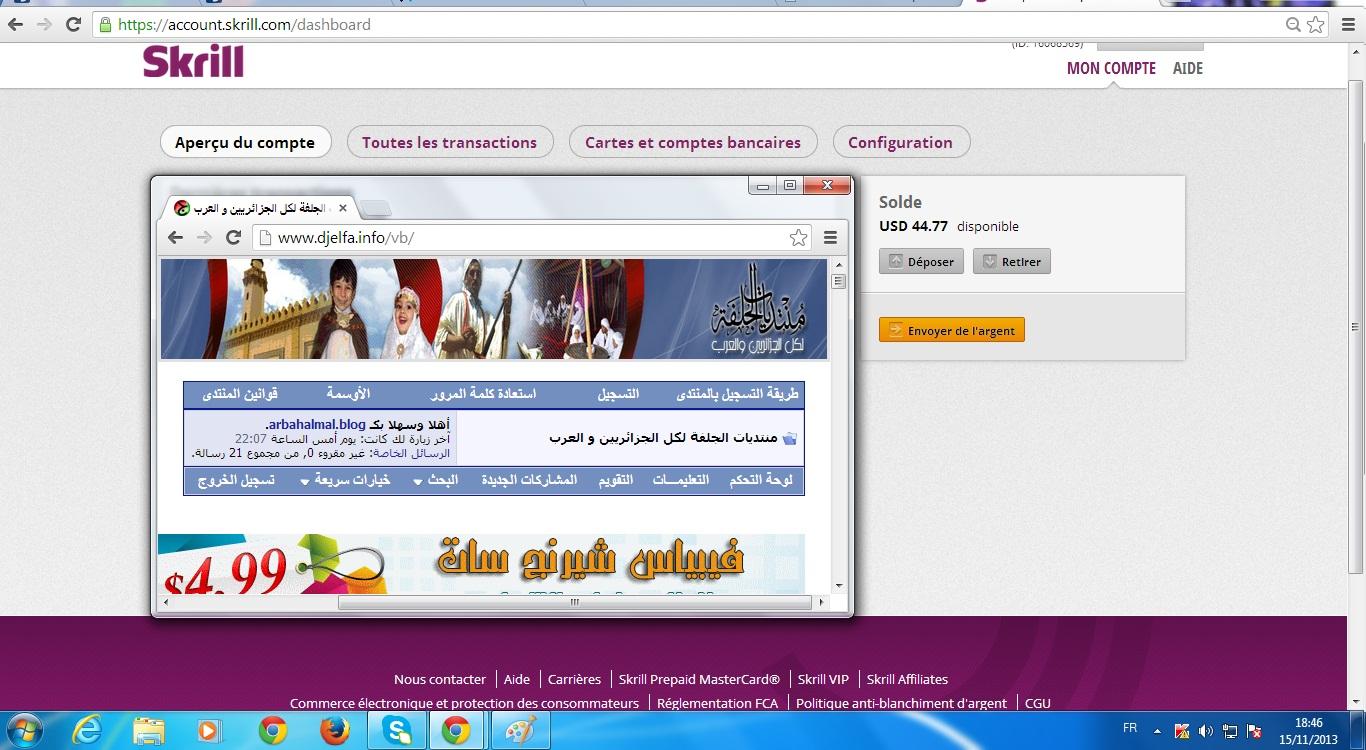Go back in the djelfa.info window
This screenshot has width=1366, height=750.
point(175,237)
